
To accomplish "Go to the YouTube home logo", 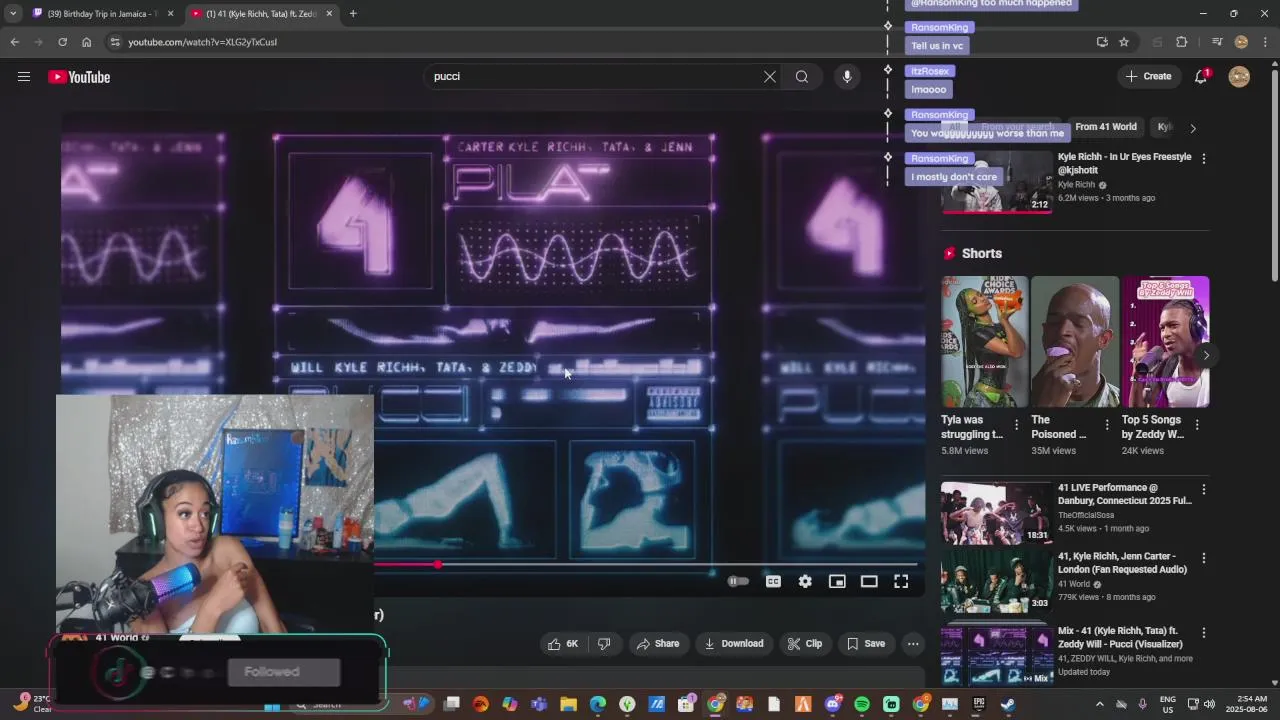I will (79, 77).
